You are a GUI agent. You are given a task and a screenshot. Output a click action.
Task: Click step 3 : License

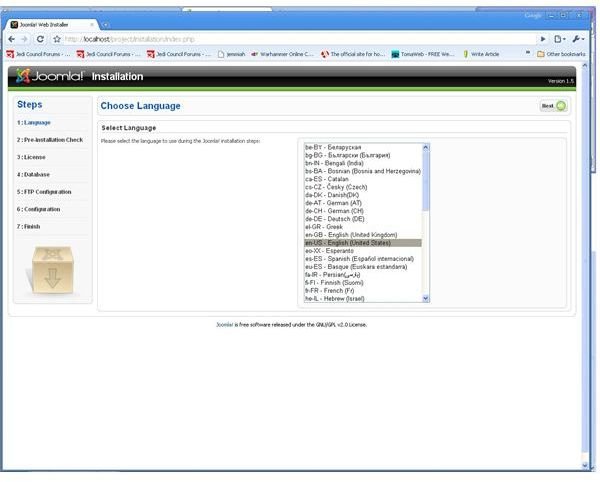pos(31,157)
